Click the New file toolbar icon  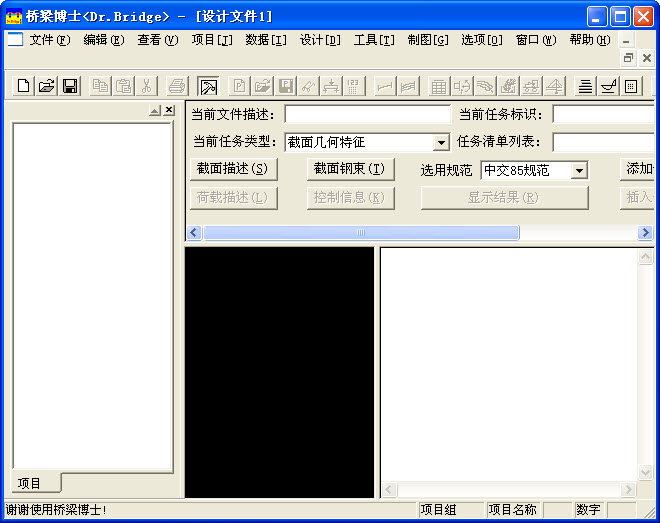tap(24, 86)
